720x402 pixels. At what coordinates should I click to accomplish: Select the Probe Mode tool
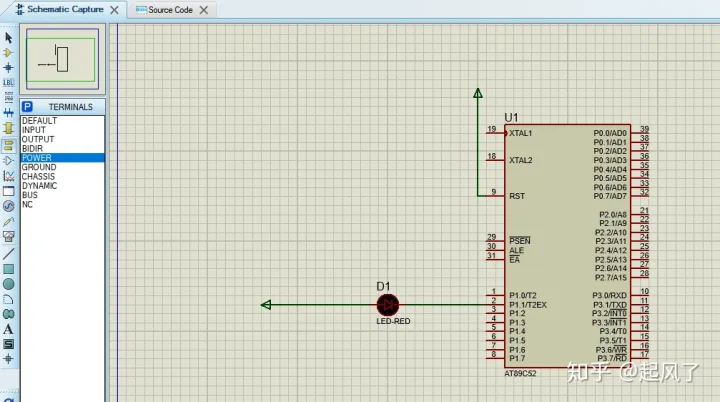(8, 221)
